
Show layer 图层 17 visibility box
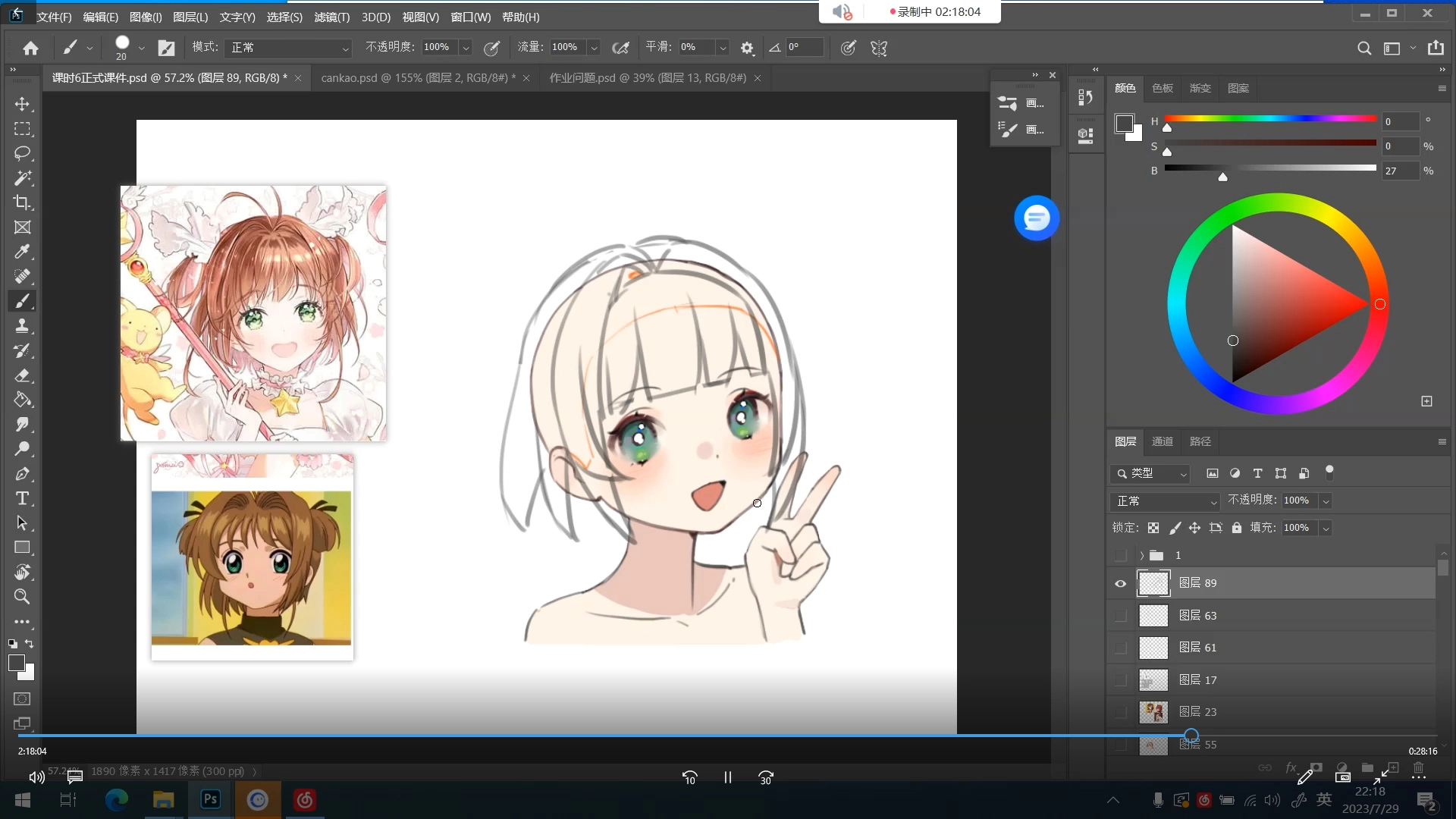tap(1120, 680)
